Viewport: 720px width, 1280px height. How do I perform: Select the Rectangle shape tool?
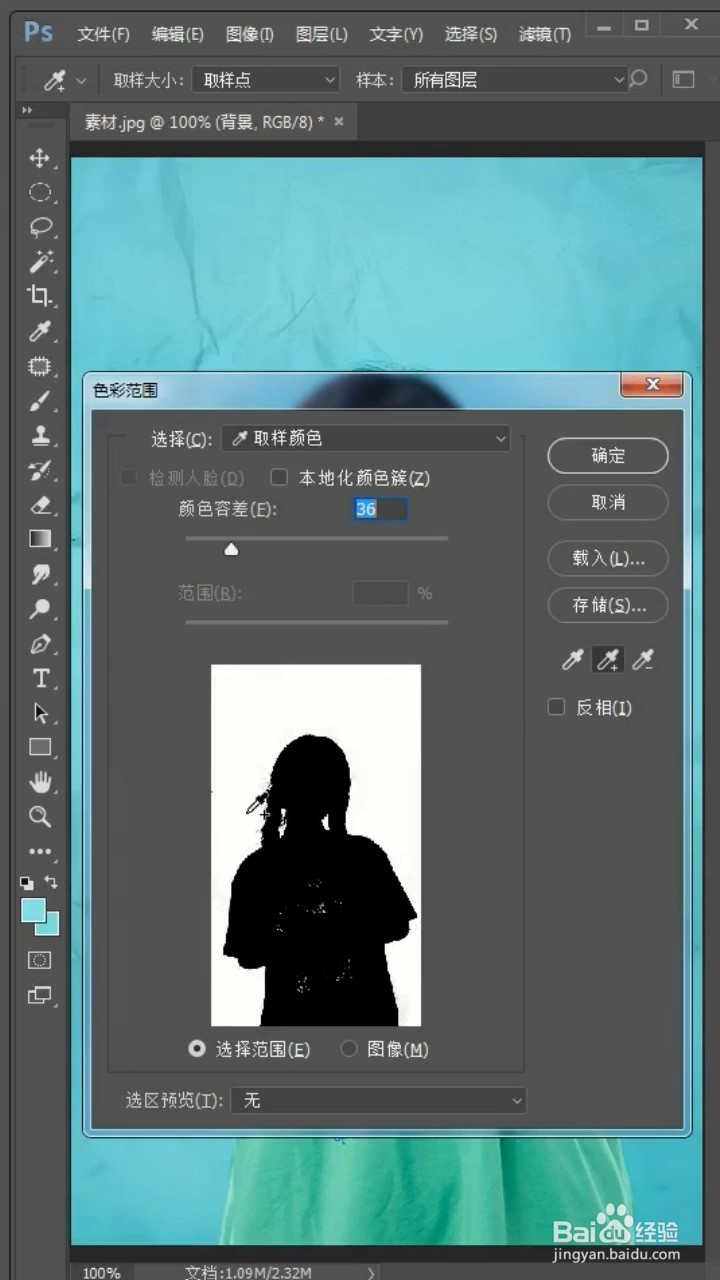pos(40,747)
